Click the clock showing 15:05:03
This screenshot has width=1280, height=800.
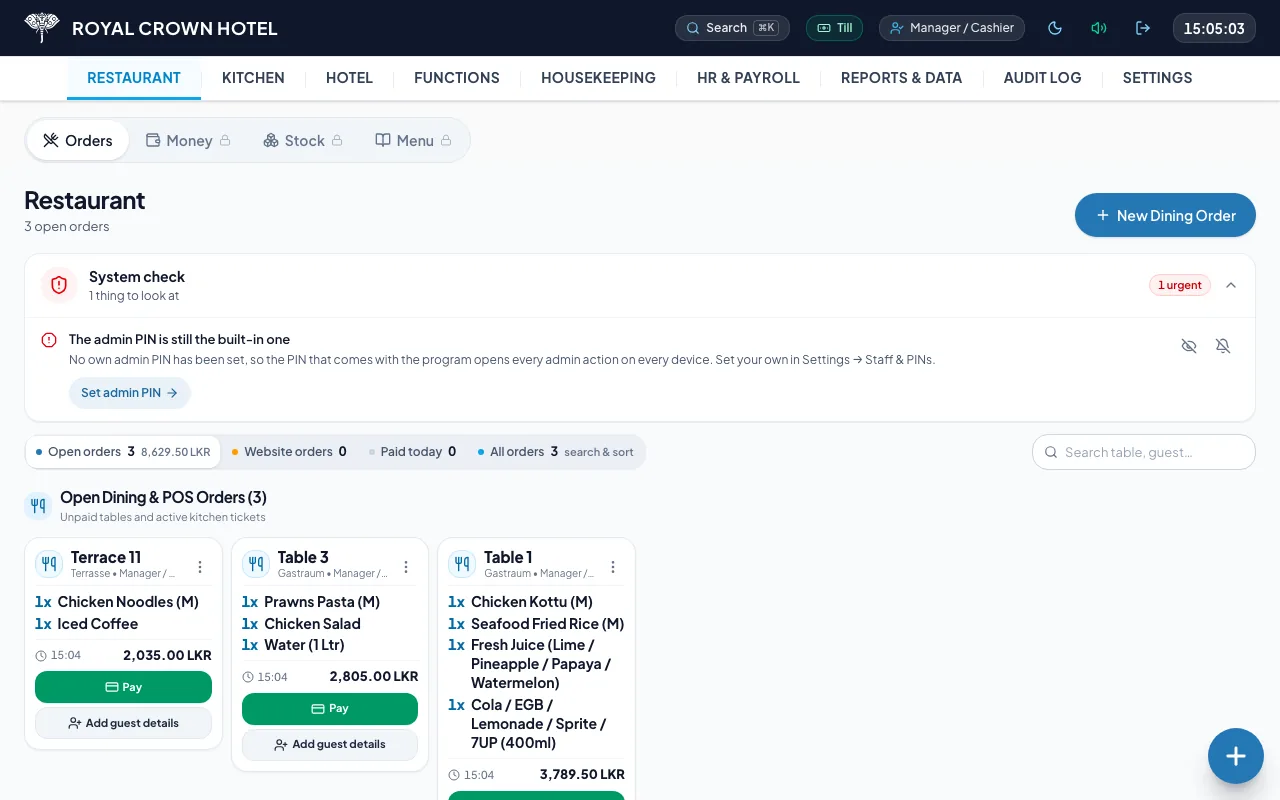(1214, 28)
